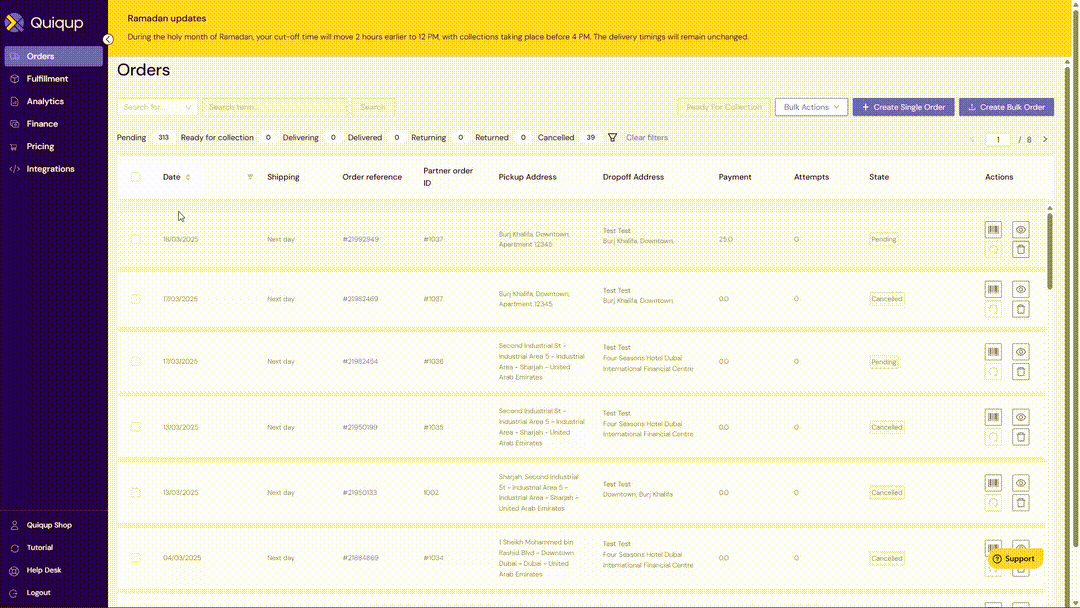The image size is (1080, 608).
Task: Filter orders by Pending status
Action: 143,138
